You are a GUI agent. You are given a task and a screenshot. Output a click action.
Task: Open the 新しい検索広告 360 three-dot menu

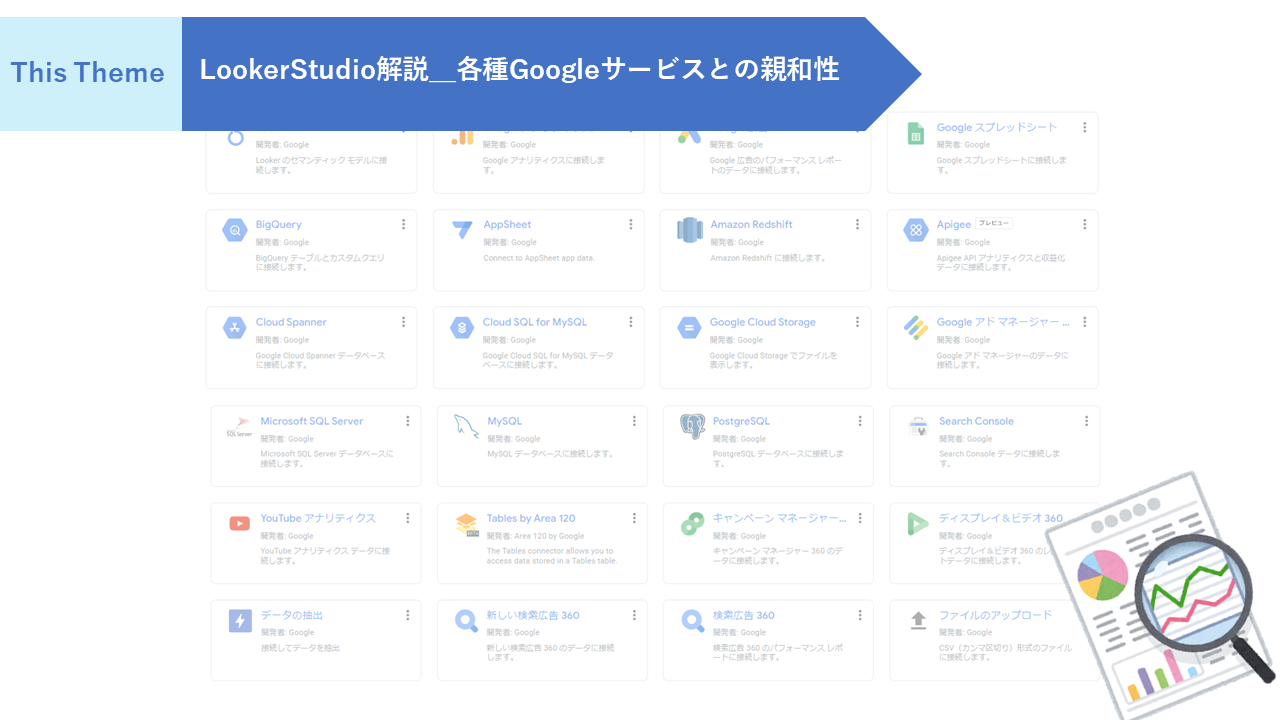point(634,615)
